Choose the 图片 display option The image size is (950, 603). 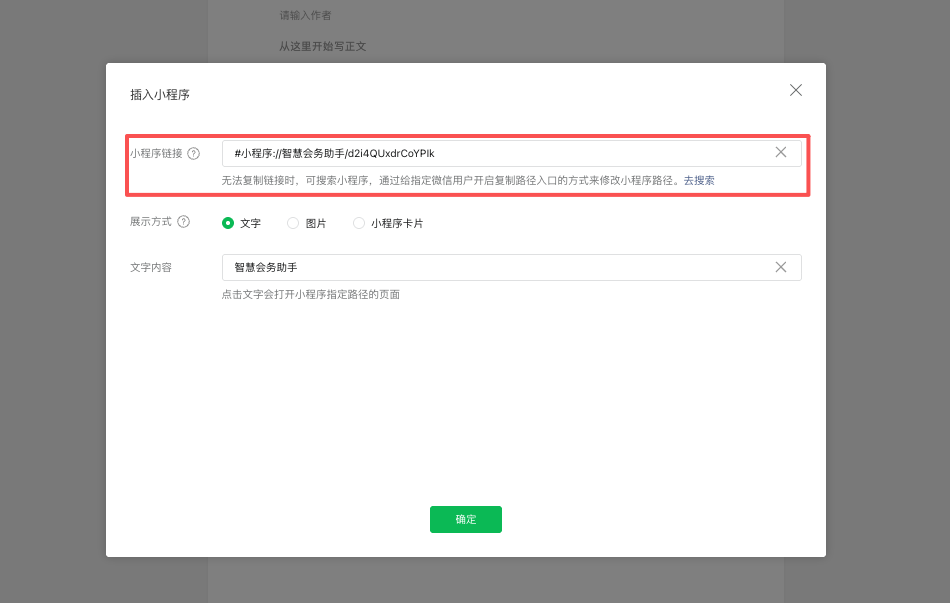293,223
